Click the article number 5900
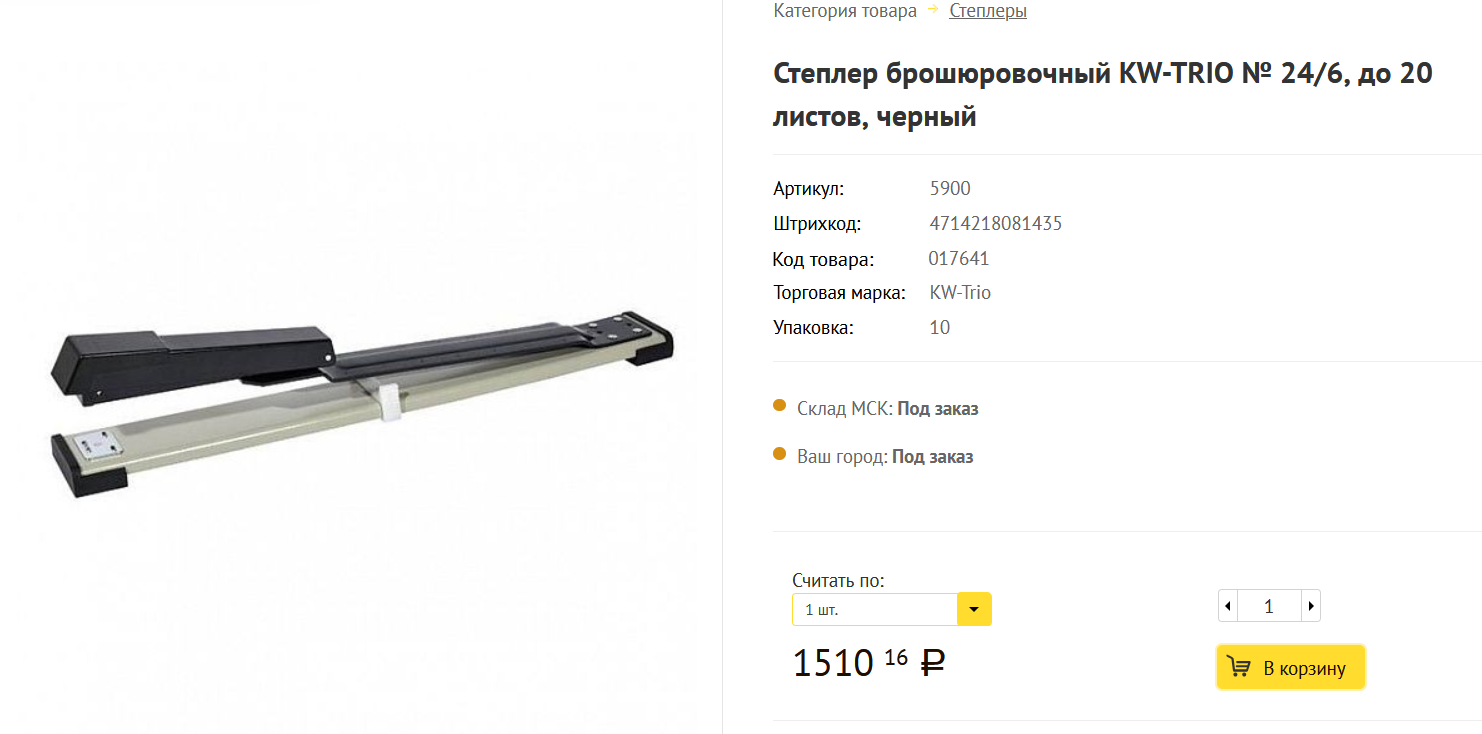This screenshot has height=734, width=1482. pos(950,188)
